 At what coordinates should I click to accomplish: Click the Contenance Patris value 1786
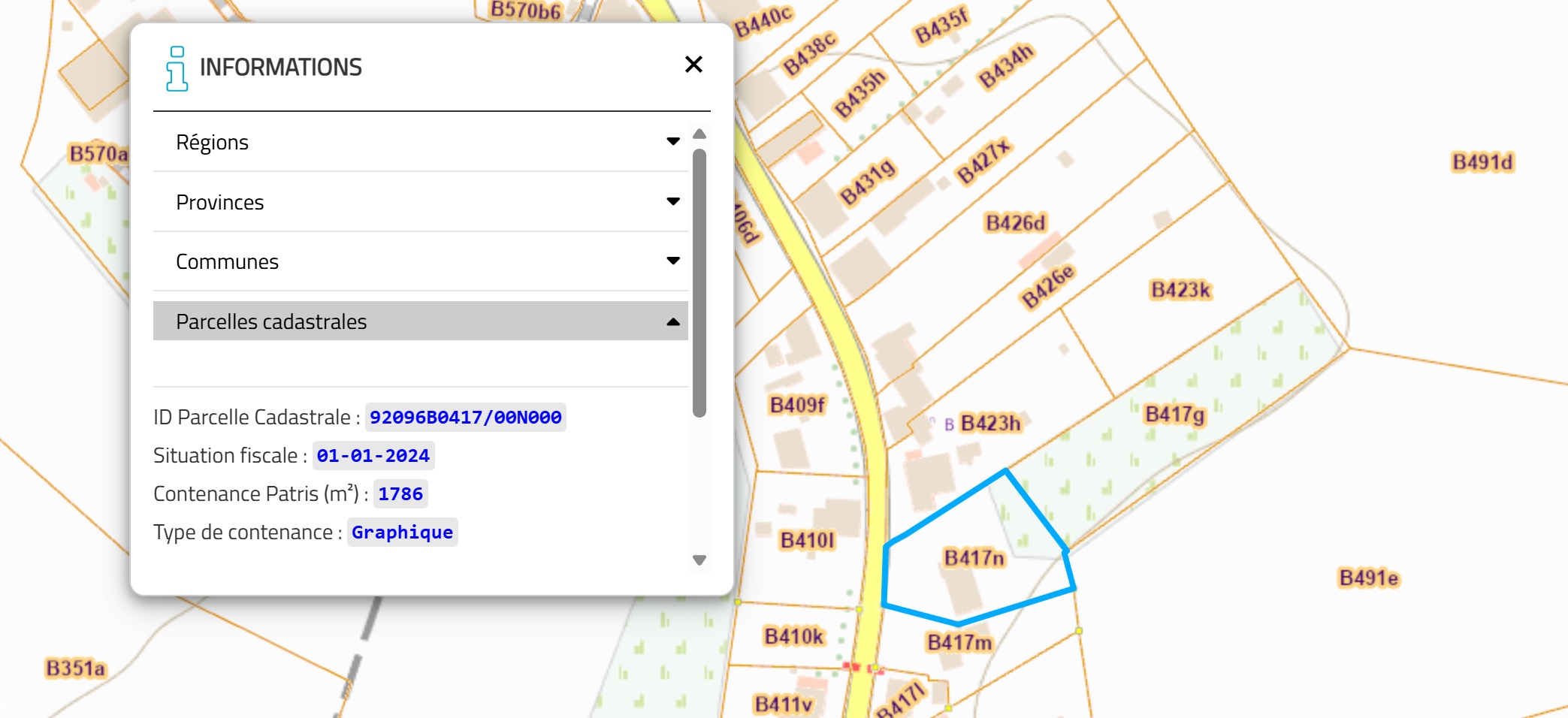(400, 494)
